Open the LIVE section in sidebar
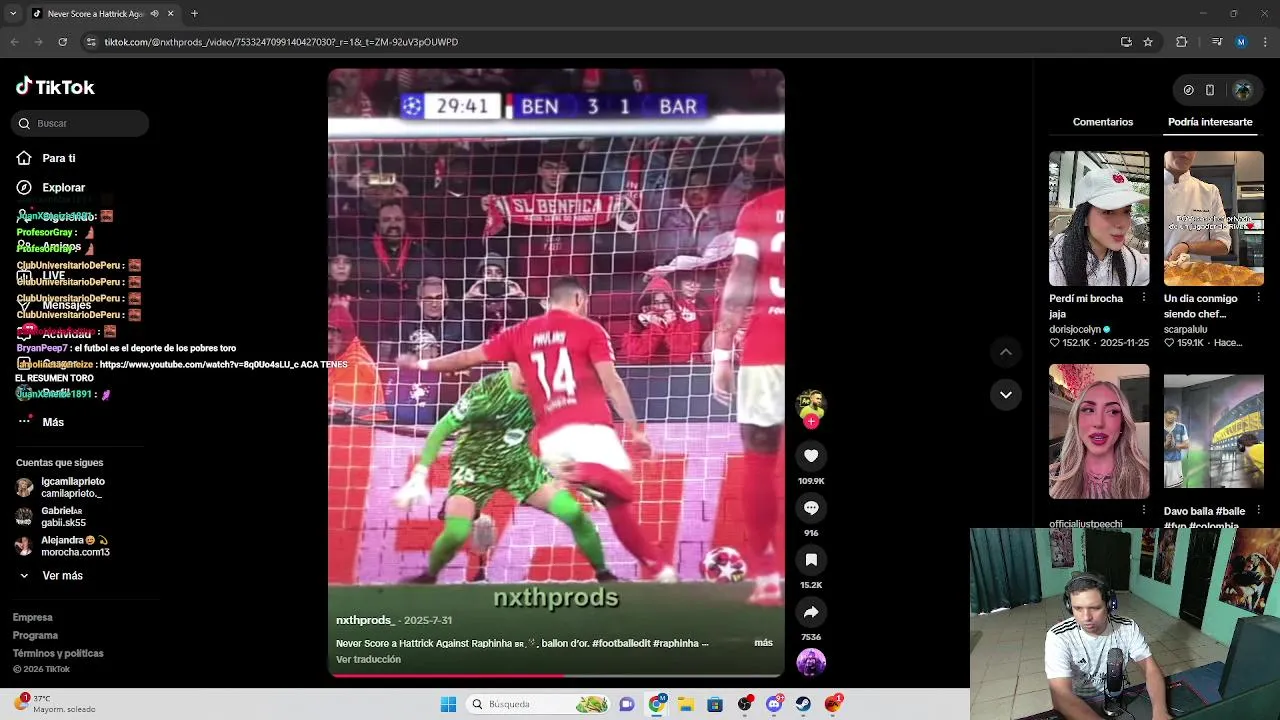The image size is (1280, 720). (53, 275)
